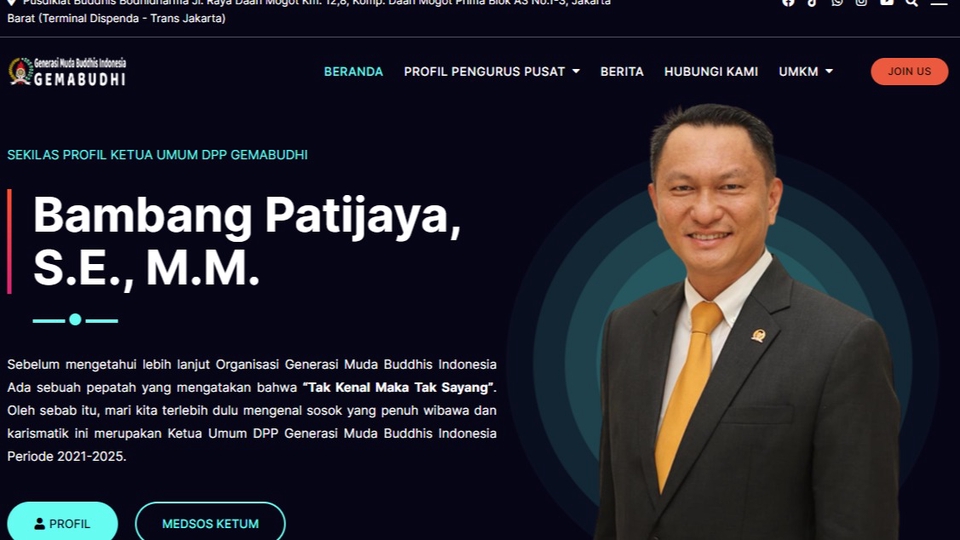Click the Profil button

click(62, 522)
